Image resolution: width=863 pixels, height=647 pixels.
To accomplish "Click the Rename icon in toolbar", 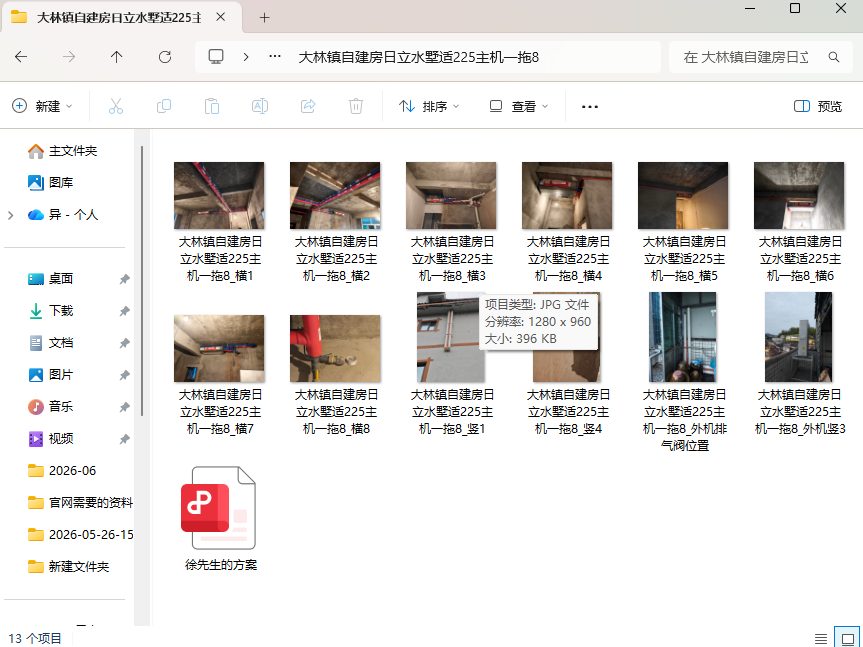I will coord(260,106).
